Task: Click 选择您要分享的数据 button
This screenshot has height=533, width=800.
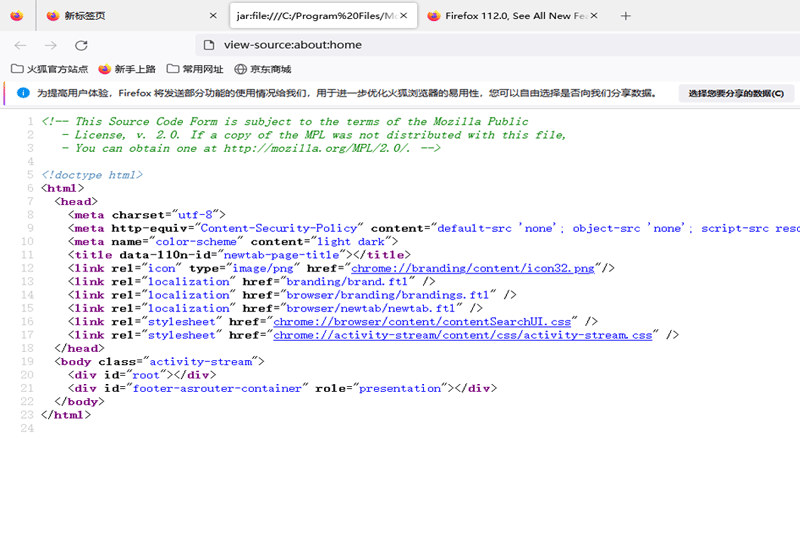Action: point(737,93)
